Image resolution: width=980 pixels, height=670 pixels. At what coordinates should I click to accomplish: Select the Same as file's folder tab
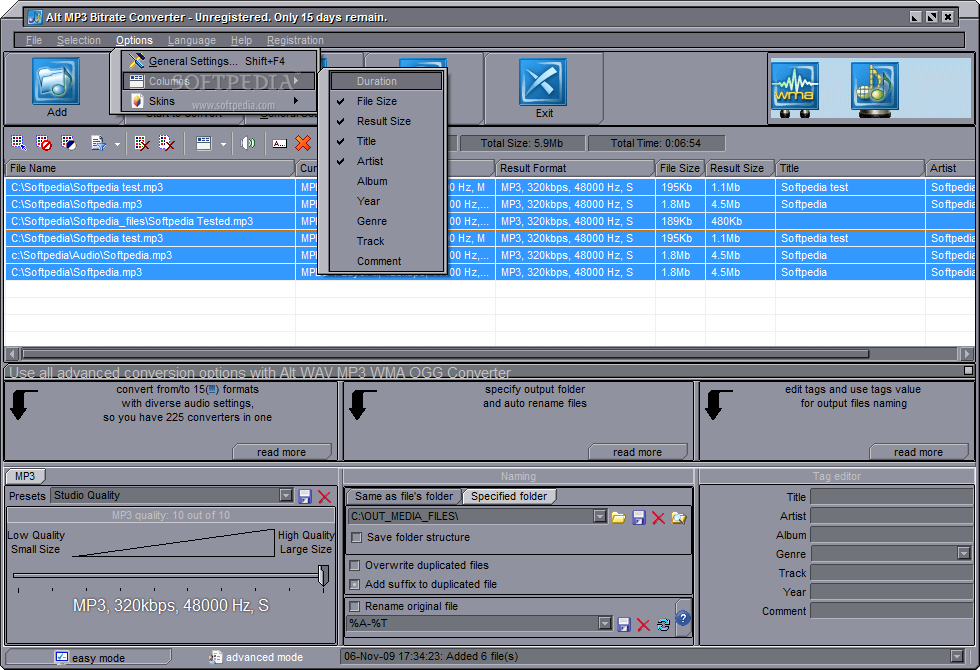click(x=404, y=496)
